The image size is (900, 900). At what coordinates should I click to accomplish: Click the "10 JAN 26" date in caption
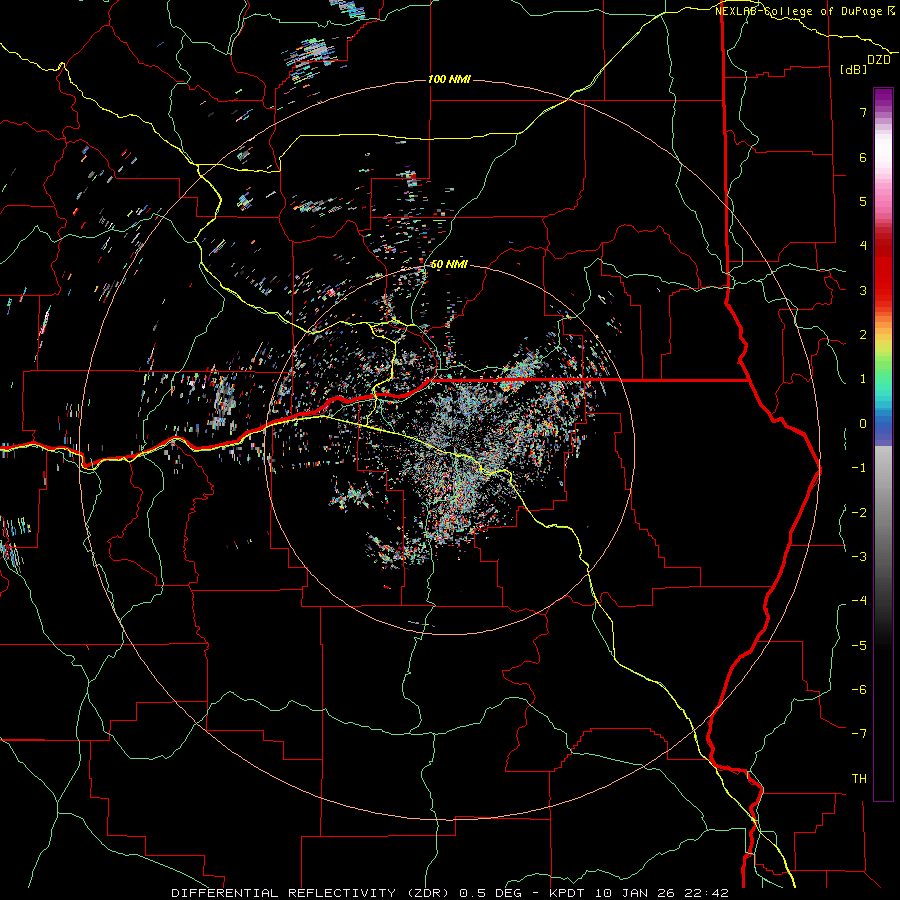[635, 893]
